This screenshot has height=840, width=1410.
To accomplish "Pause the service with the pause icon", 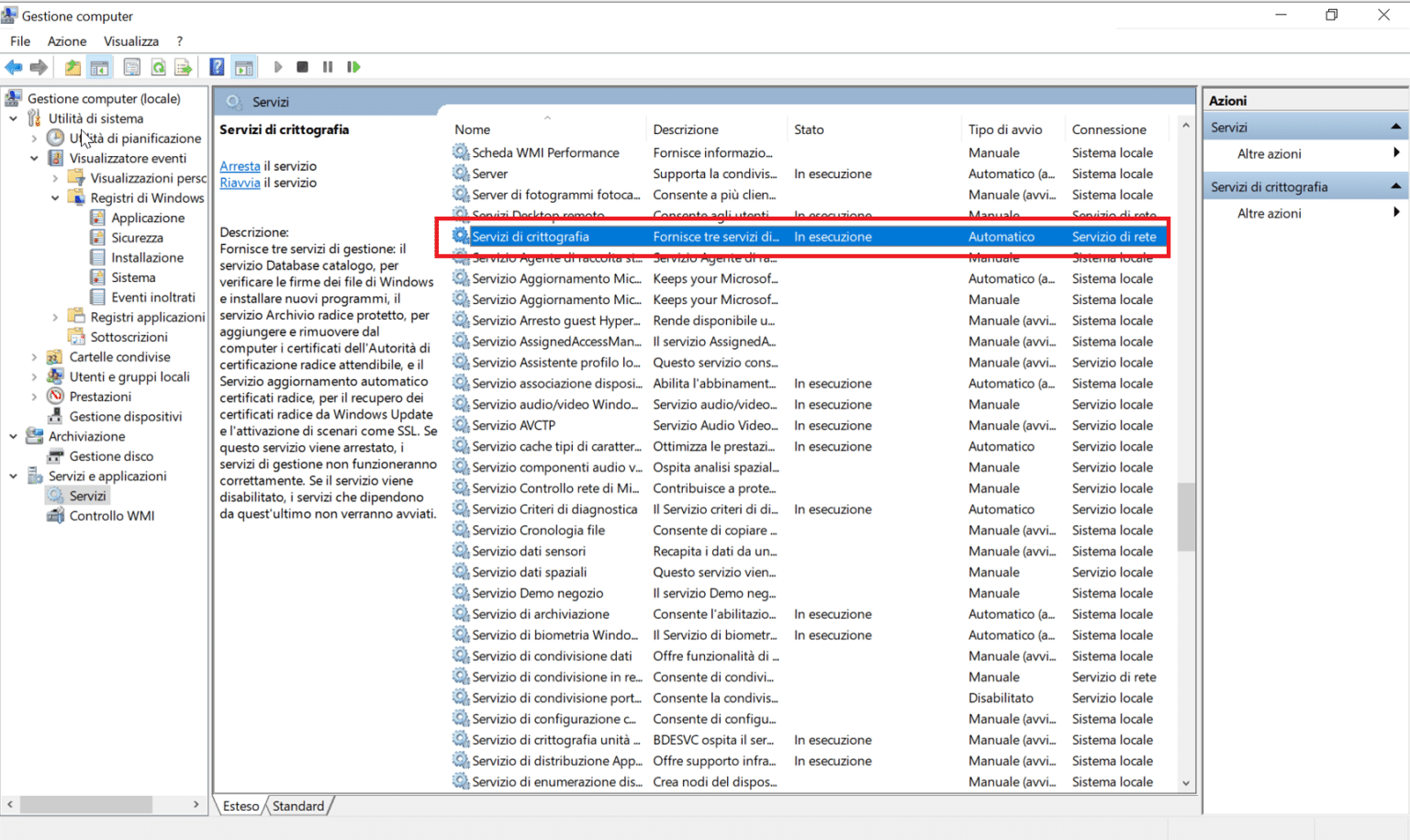I will (x=327, y=66).
